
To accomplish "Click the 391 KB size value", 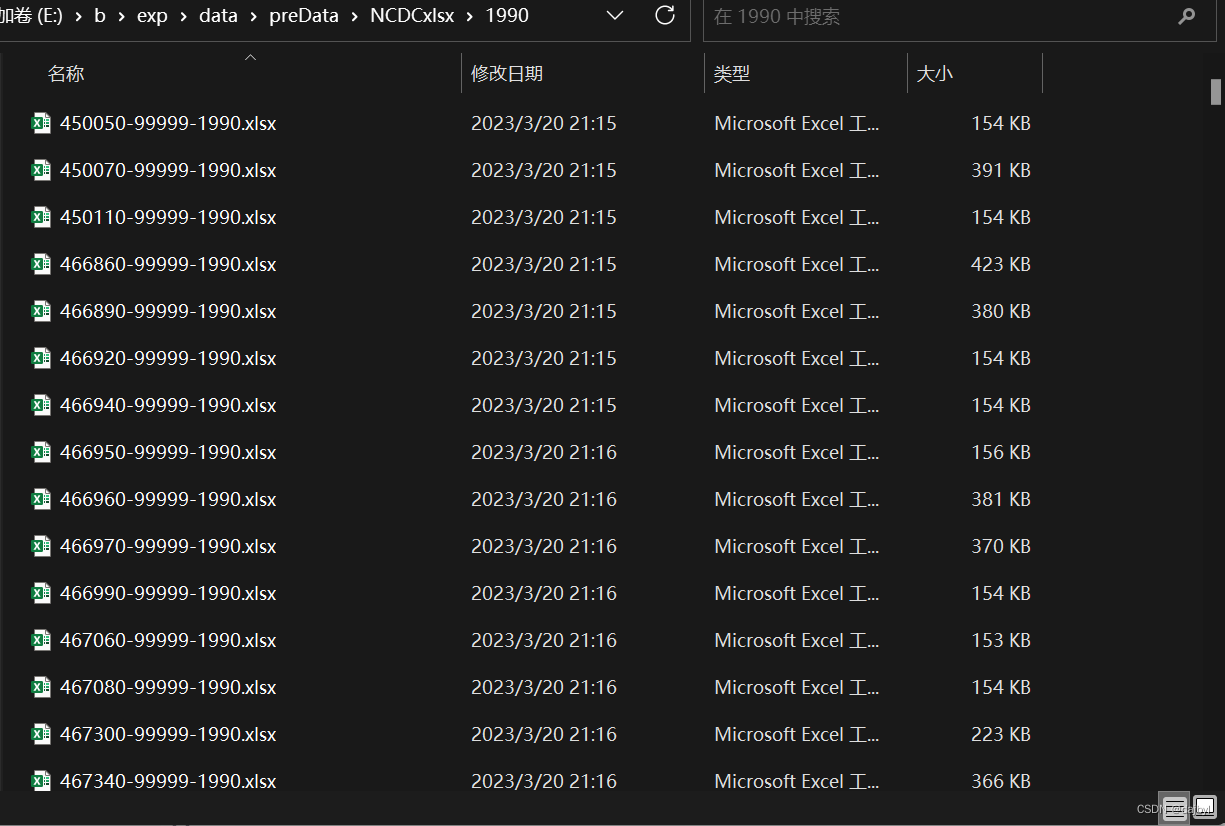I will point(1001,171).
